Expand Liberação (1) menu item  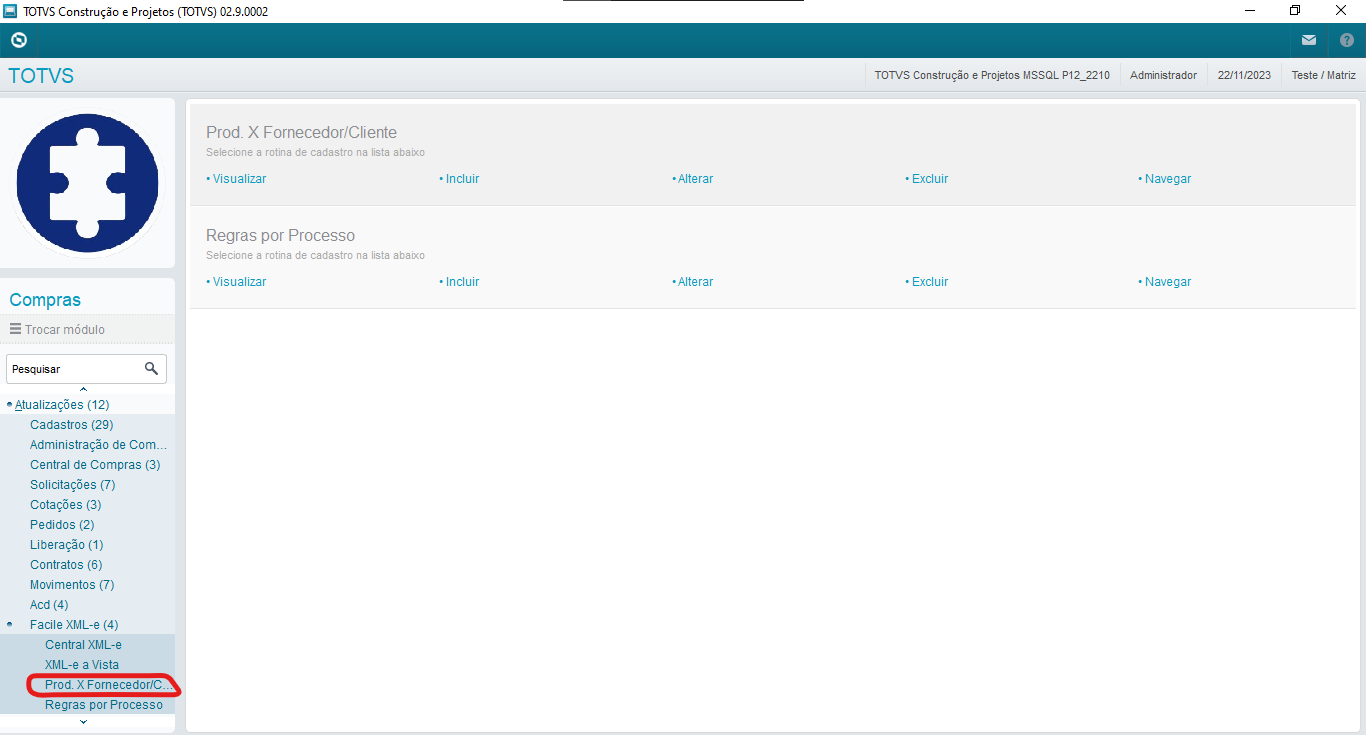point(66,545)
